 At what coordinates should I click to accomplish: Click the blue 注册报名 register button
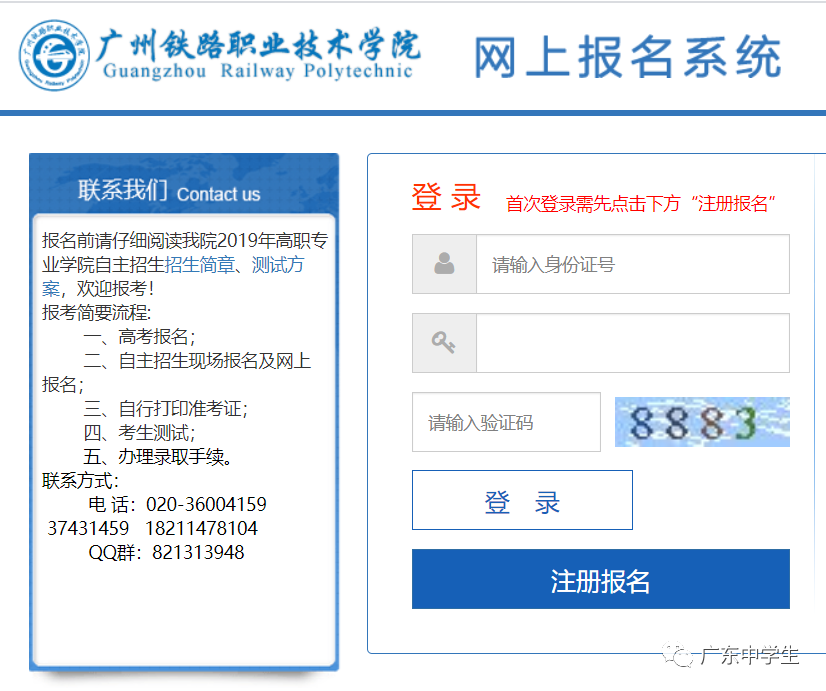(x=601, y=579)
